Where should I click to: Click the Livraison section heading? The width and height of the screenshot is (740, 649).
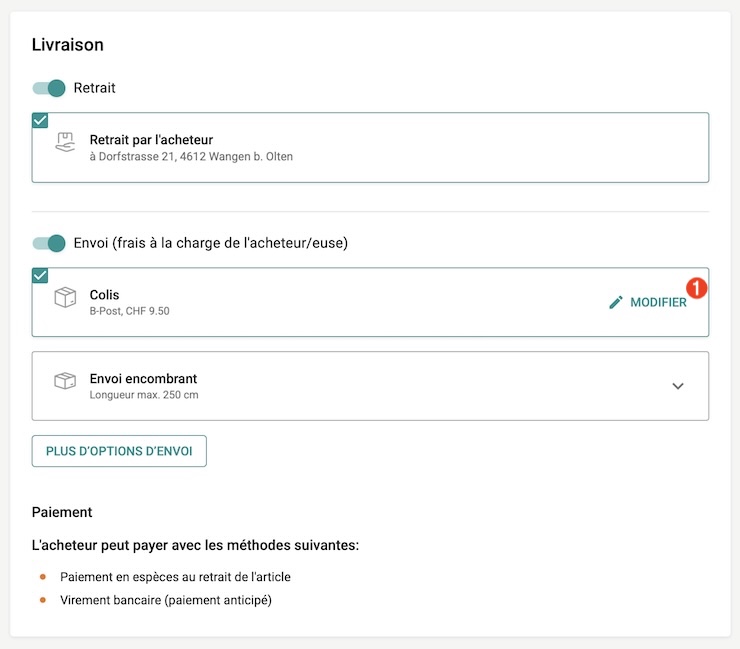pyautogui.click(x=68, y=45)
